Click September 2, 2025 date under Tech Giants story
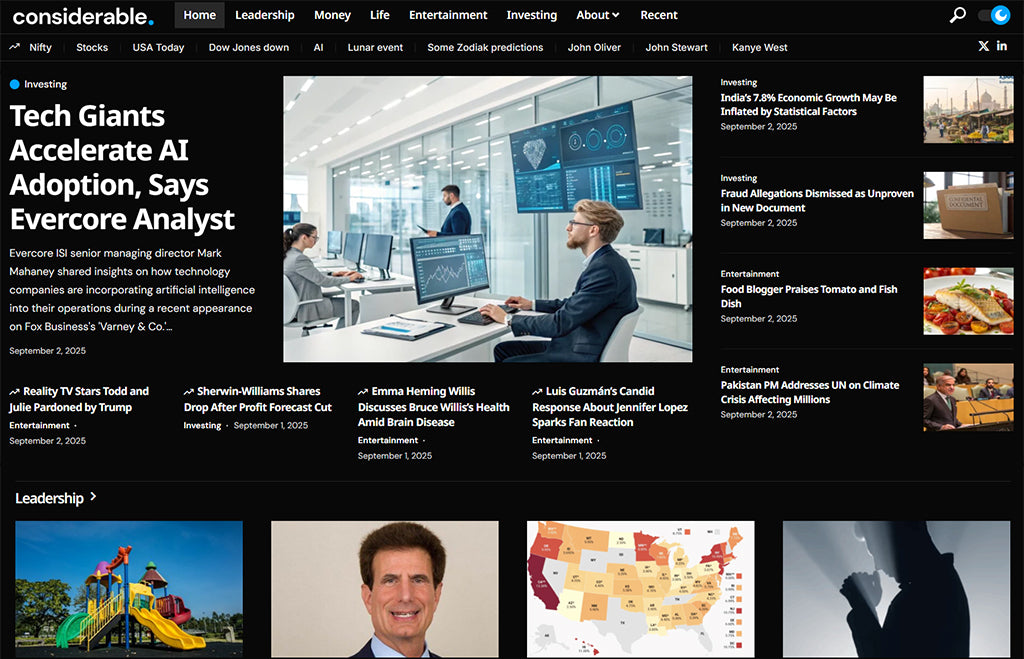Viewport: 1024px width, 659px height. coord(48,351)
